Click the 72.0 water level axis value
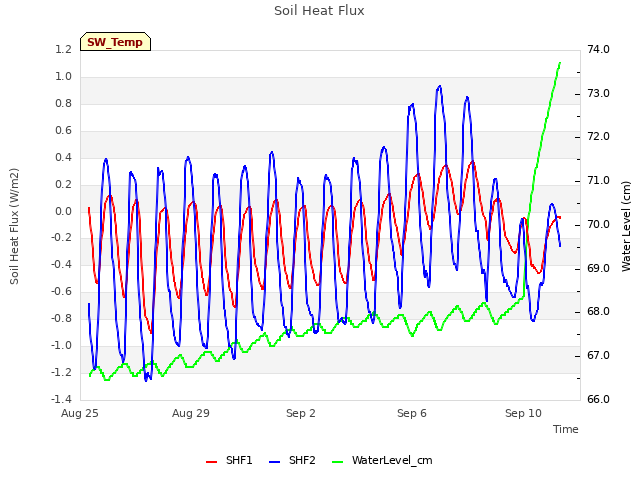Image resolution: width=640 pixels, height=480 pixels. (x=598, y=136)
